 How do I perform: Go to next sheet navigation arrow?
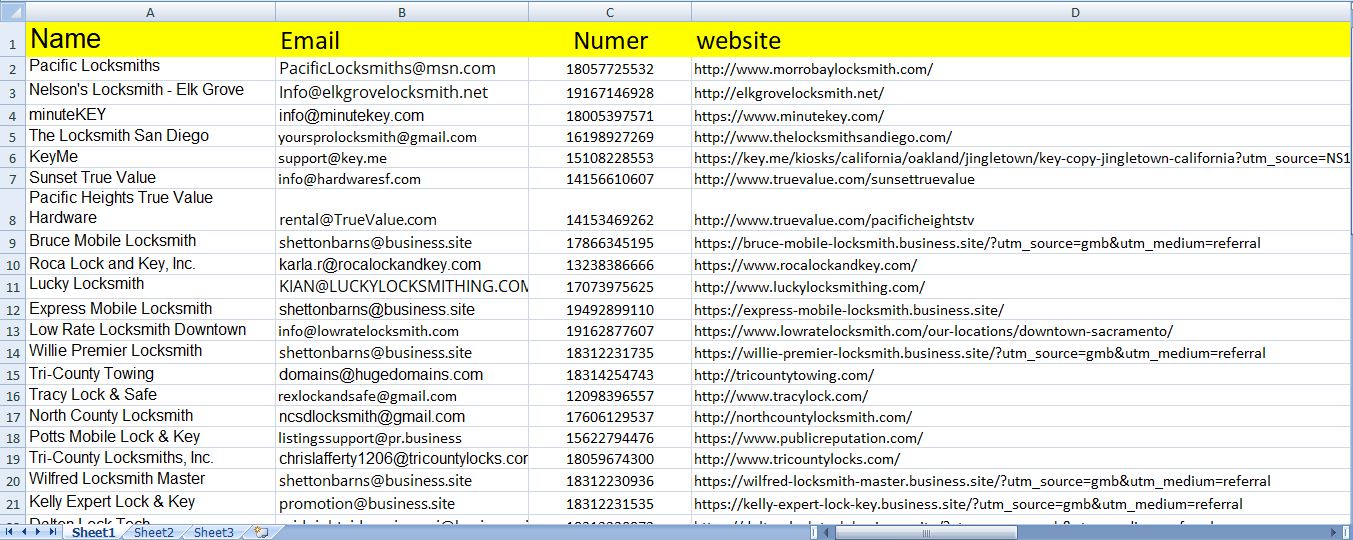point(40,532)
